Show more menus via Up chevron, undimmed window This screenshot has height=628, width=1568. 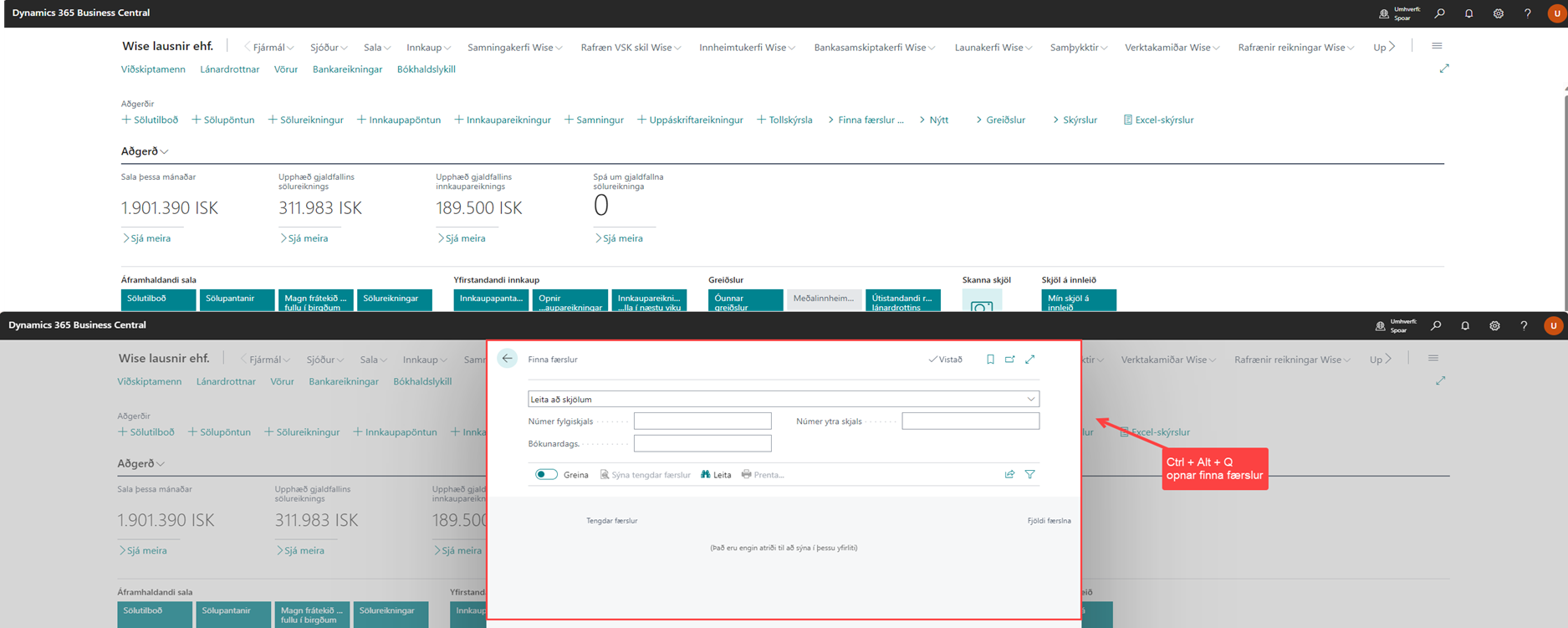point(1384,47)
